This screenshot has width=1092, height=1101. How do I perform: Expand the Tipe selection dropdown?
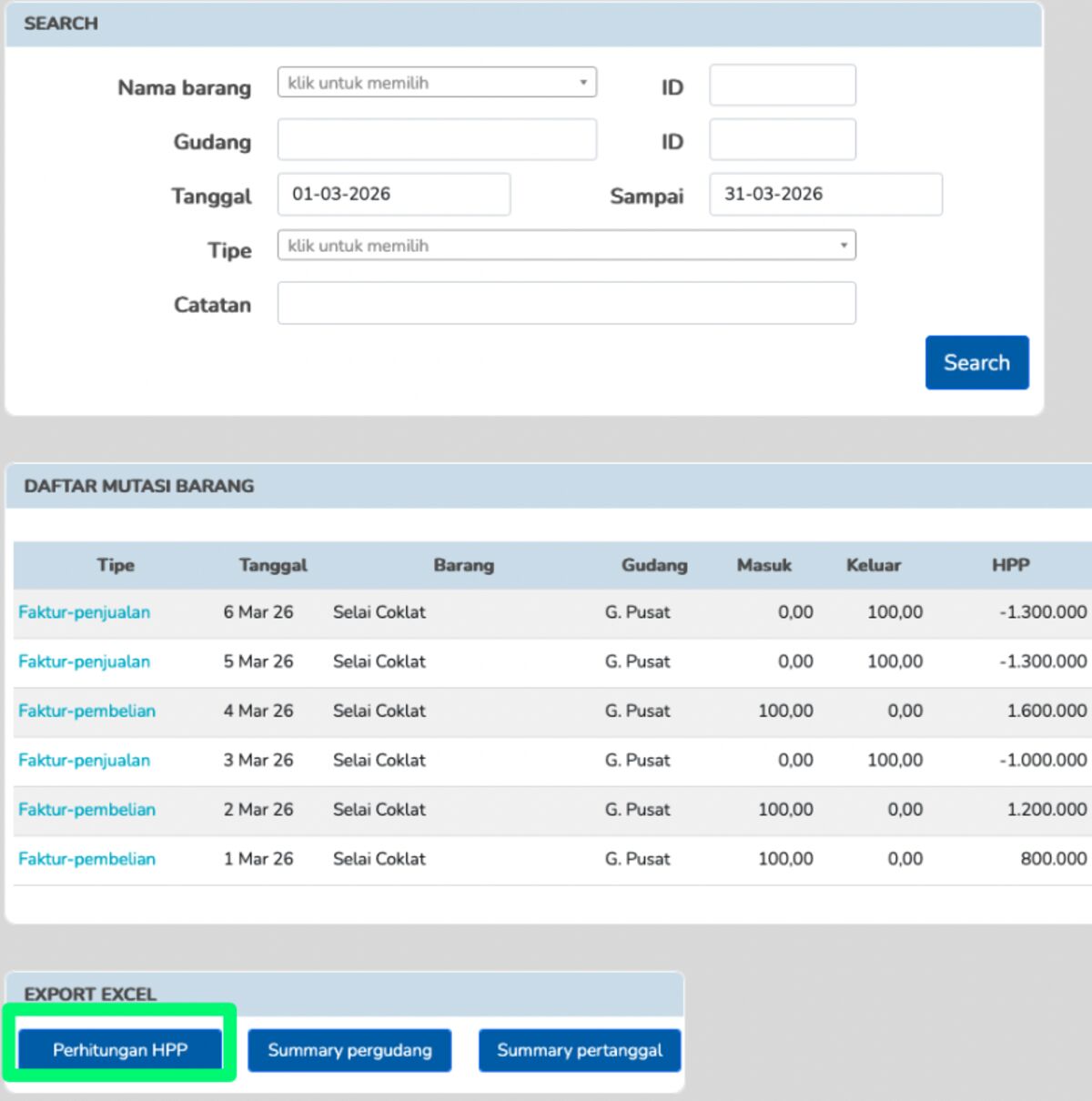pyautogui.click(x=566, y=246)
